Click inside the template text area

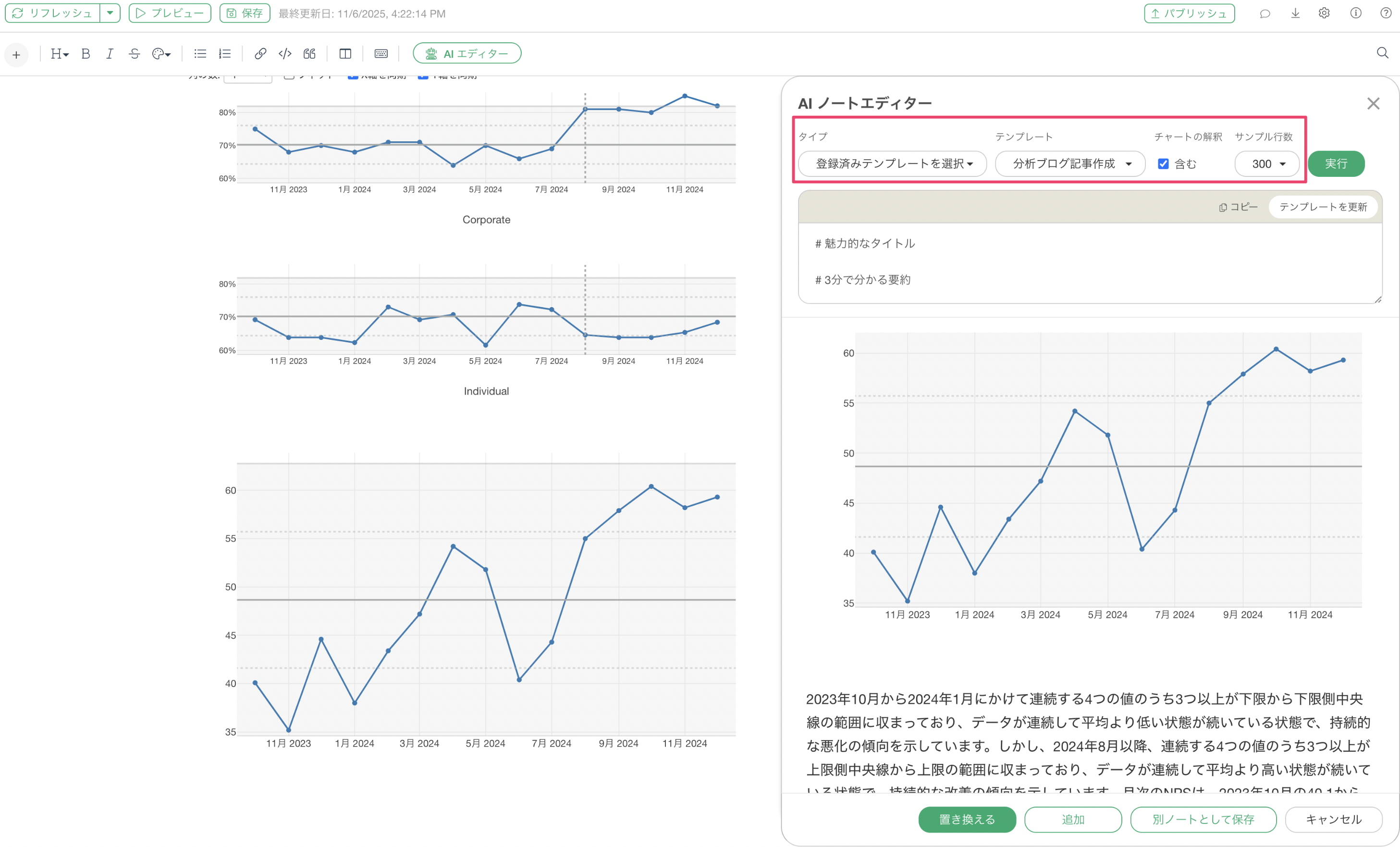1089,262
